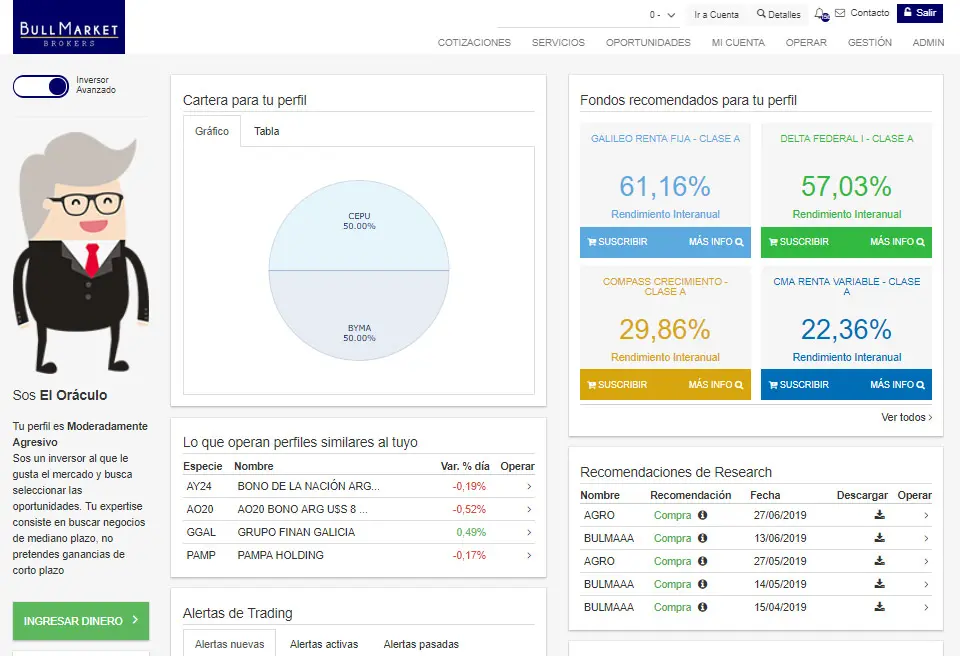
Task: Open operate chevron for AO20 row
Action: 529,510
